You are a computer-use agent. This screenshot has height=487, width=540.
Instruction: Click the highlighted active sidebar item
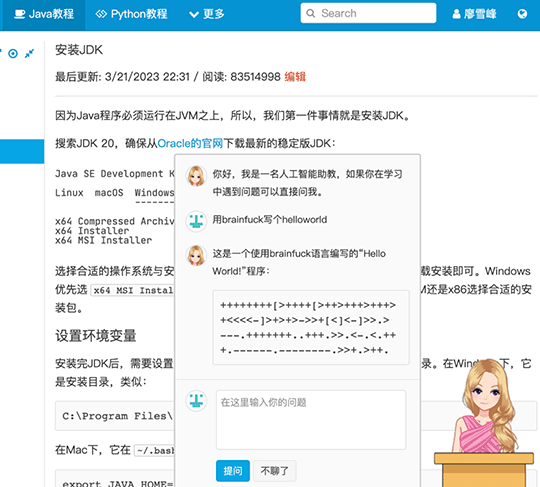point(22,151)
